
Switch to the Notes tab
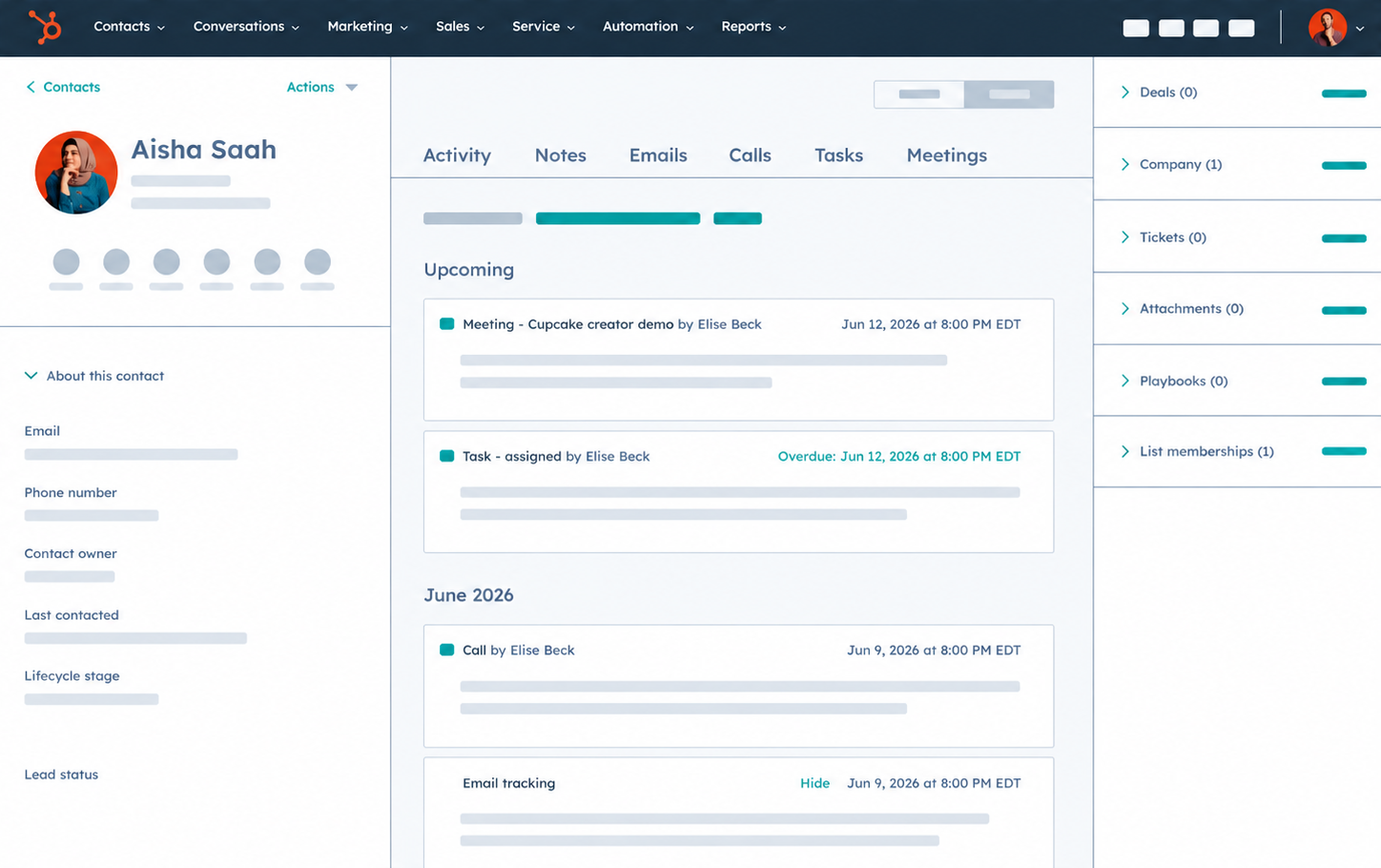pos(561,155)
